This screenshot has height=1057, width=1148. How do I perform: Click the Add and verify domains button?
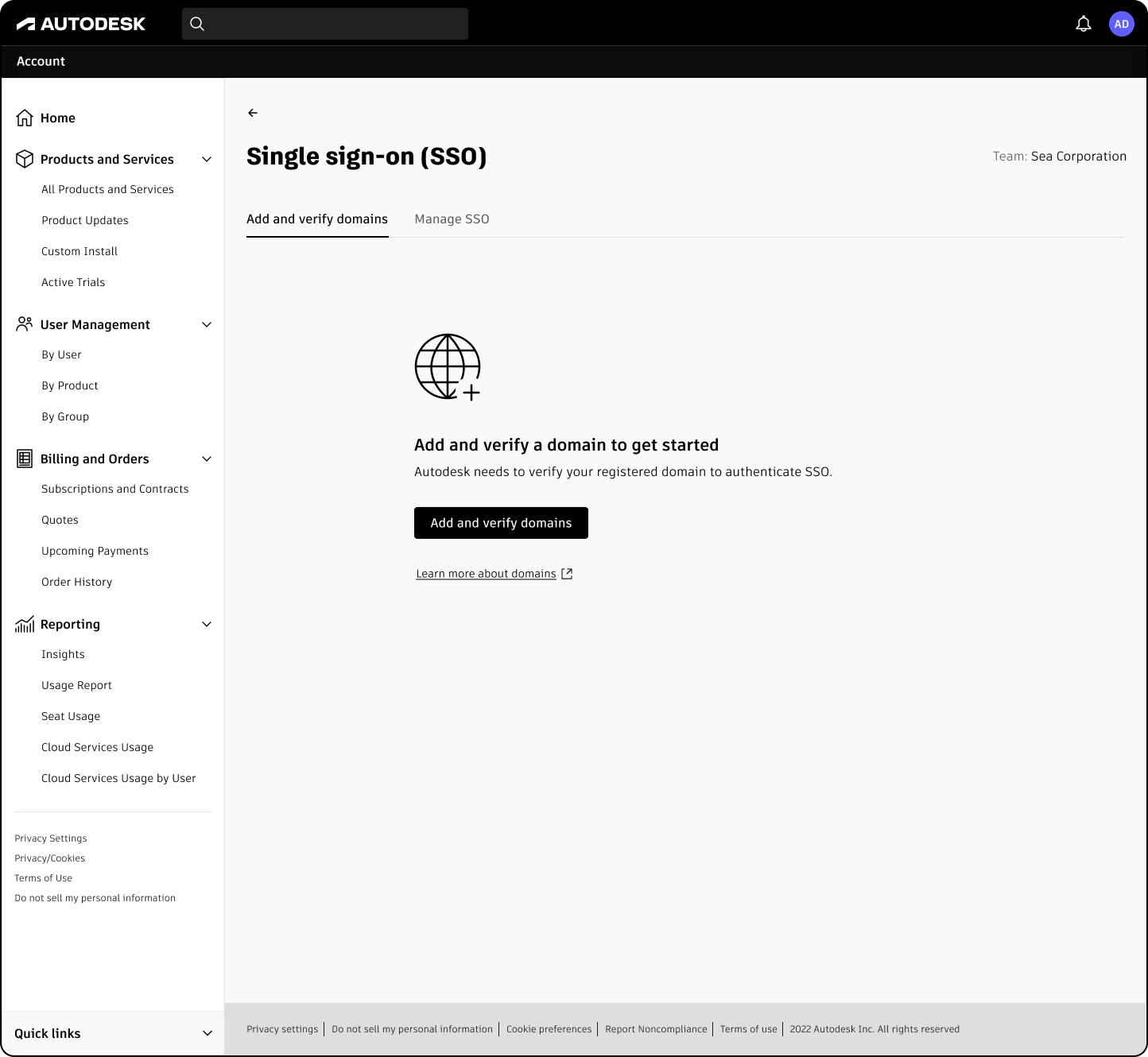click(501, 523)
